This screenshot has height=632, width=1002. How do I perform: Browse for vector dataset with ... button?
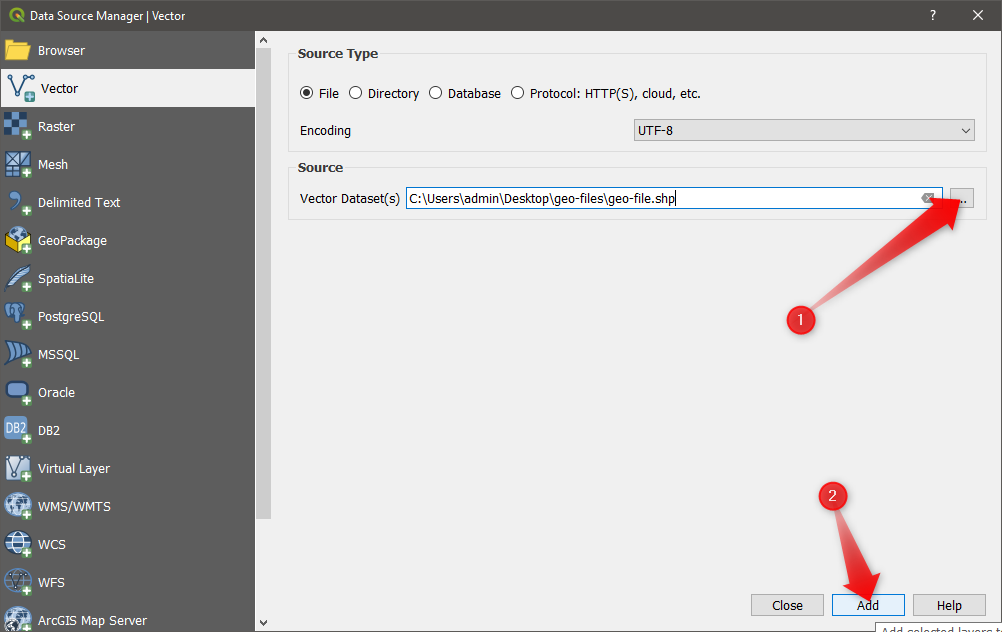(x=961, y=198)
